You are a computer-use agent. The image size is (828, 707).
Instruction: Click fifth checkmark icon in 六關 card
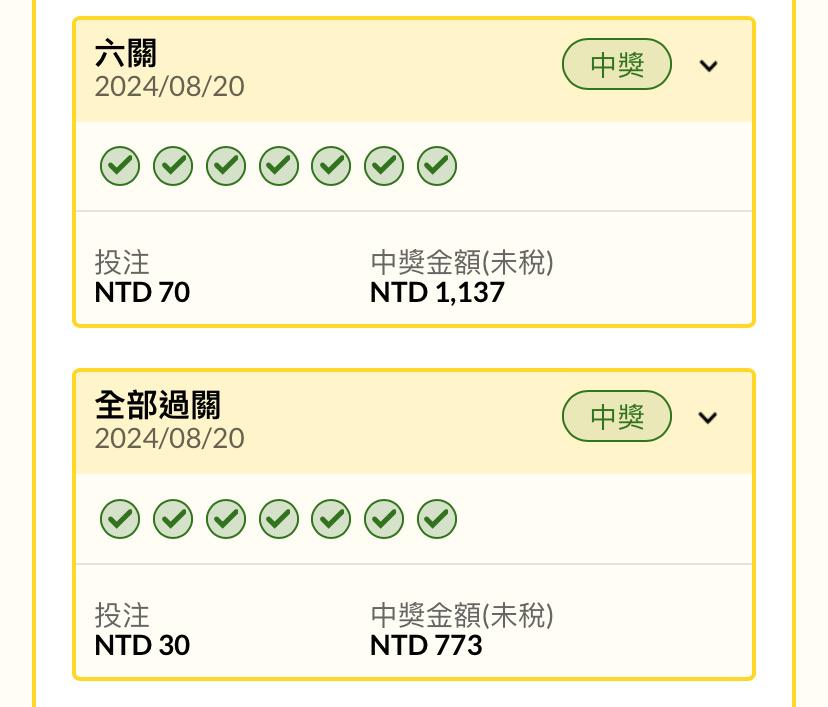(331, 166)
